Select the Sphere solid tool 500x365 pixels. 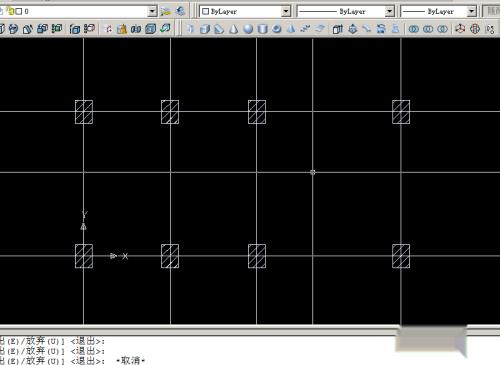248,29
